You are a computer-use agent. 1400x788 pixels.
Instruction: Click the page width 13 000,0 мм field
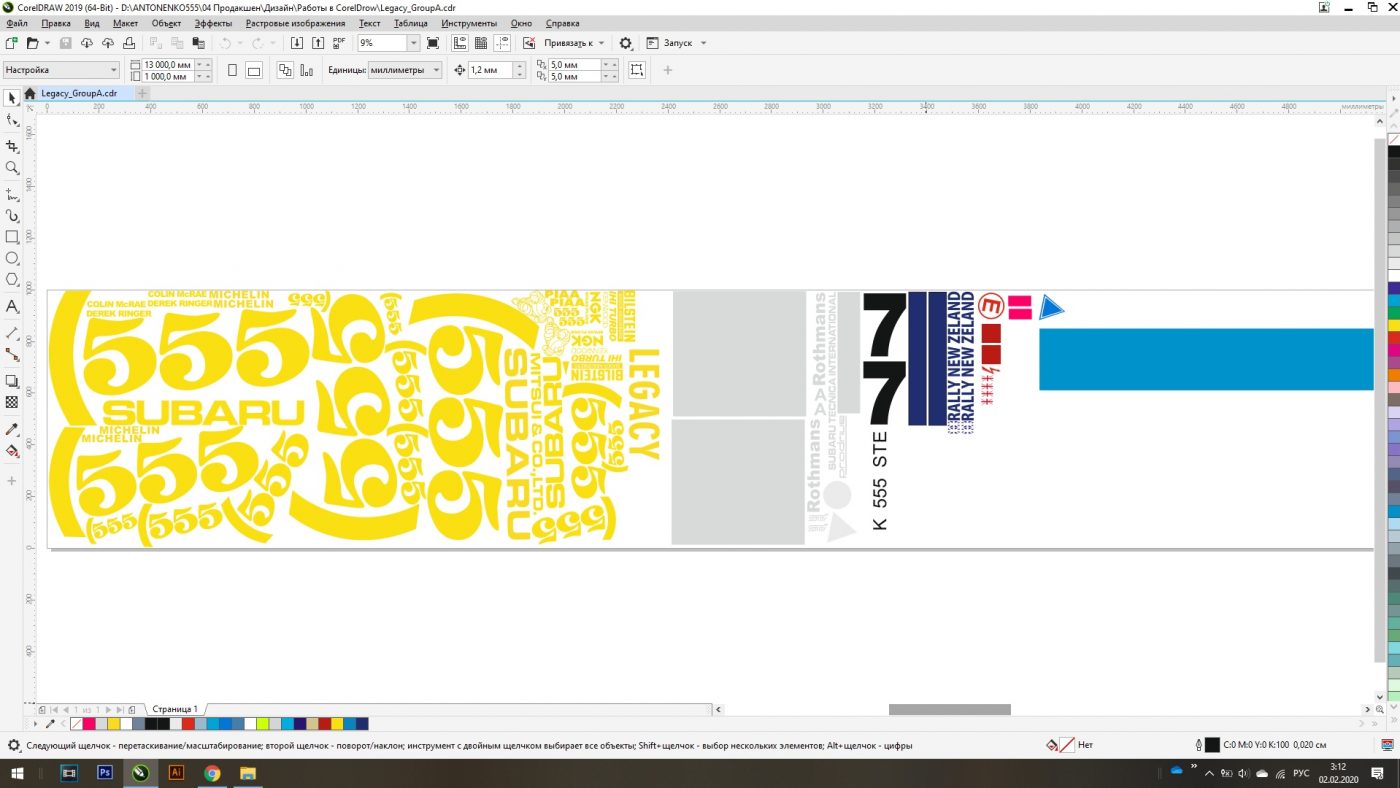click(167, 64)
